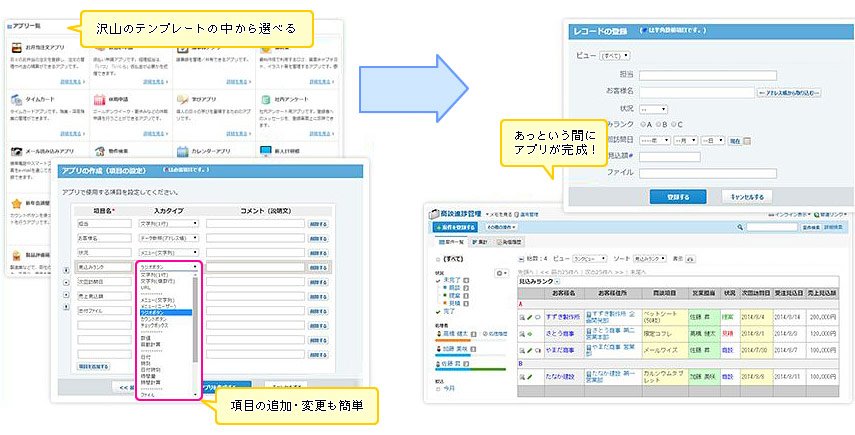
Task: Click the magnifier search icon in the toolbar
Action: 740,227
